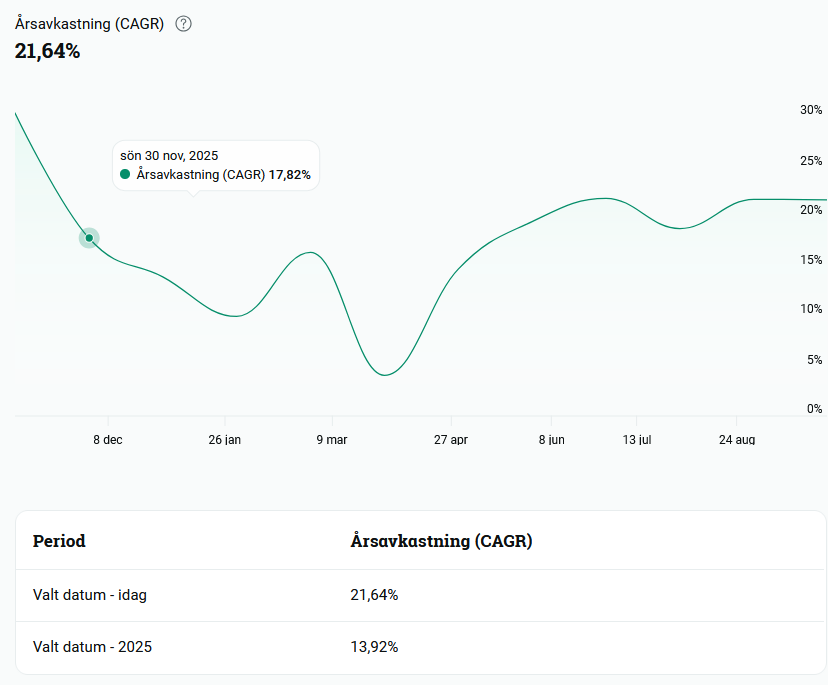
Task: Click the 26 jan axis label
Action: tap(224, 439)
